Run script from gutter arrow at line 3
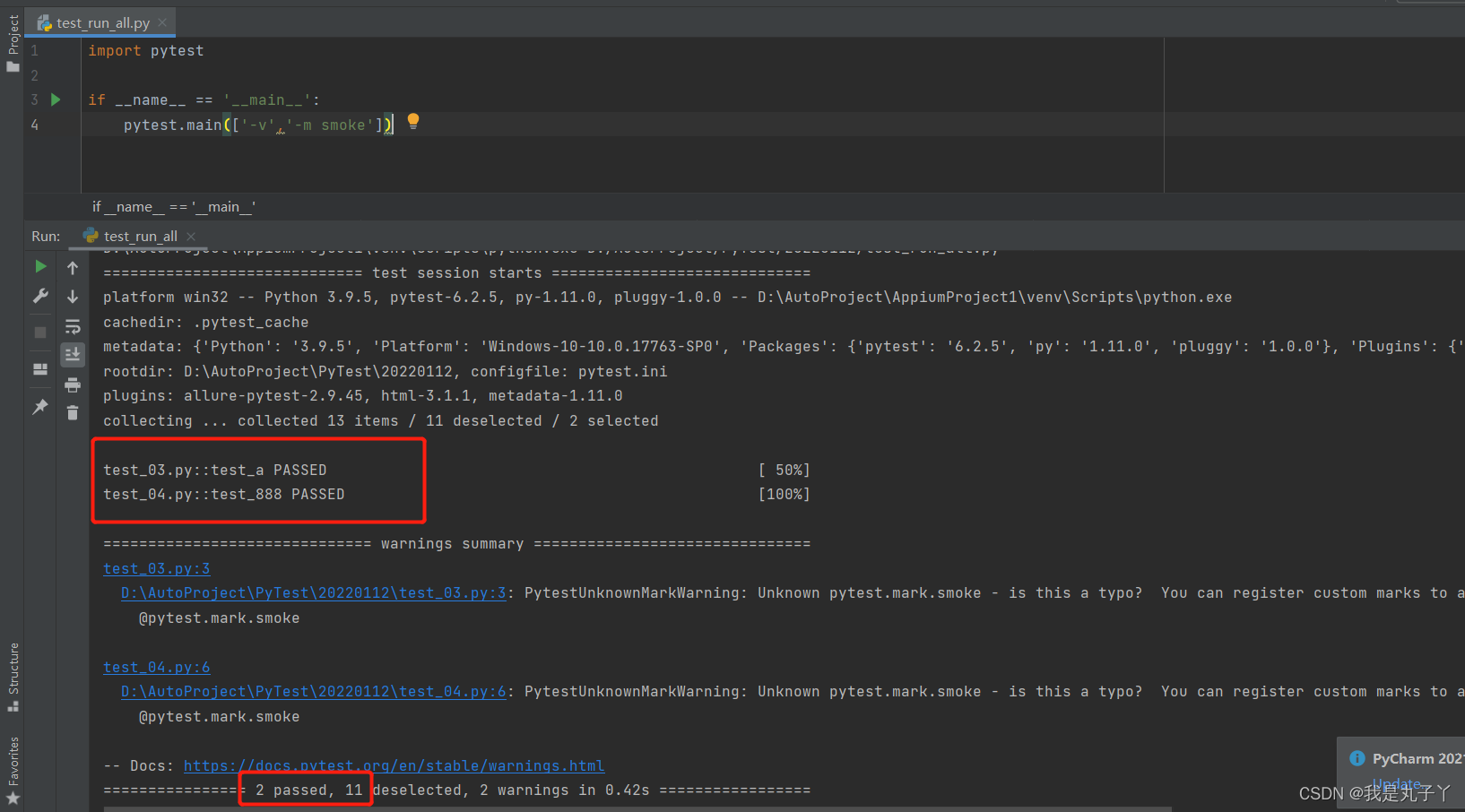The image size is (1465, 812). (x=56, y=99)
